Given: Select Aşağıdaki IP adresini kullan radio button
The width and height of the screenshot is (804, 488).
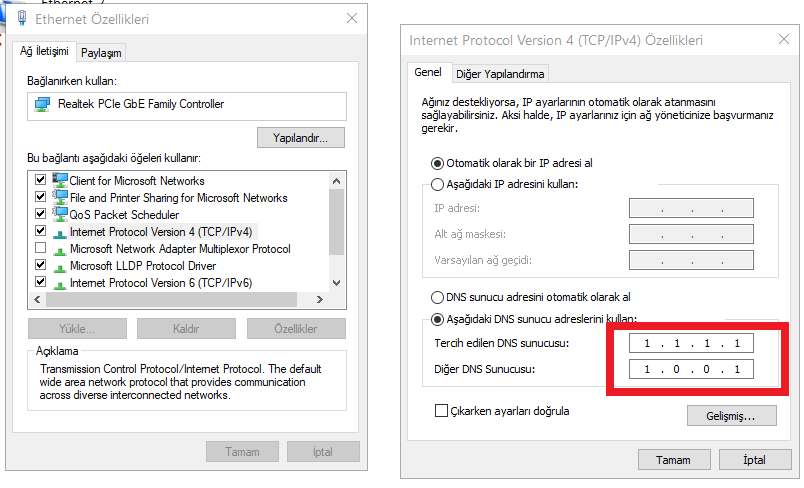Looking at the screenshot, I should 437,184.
